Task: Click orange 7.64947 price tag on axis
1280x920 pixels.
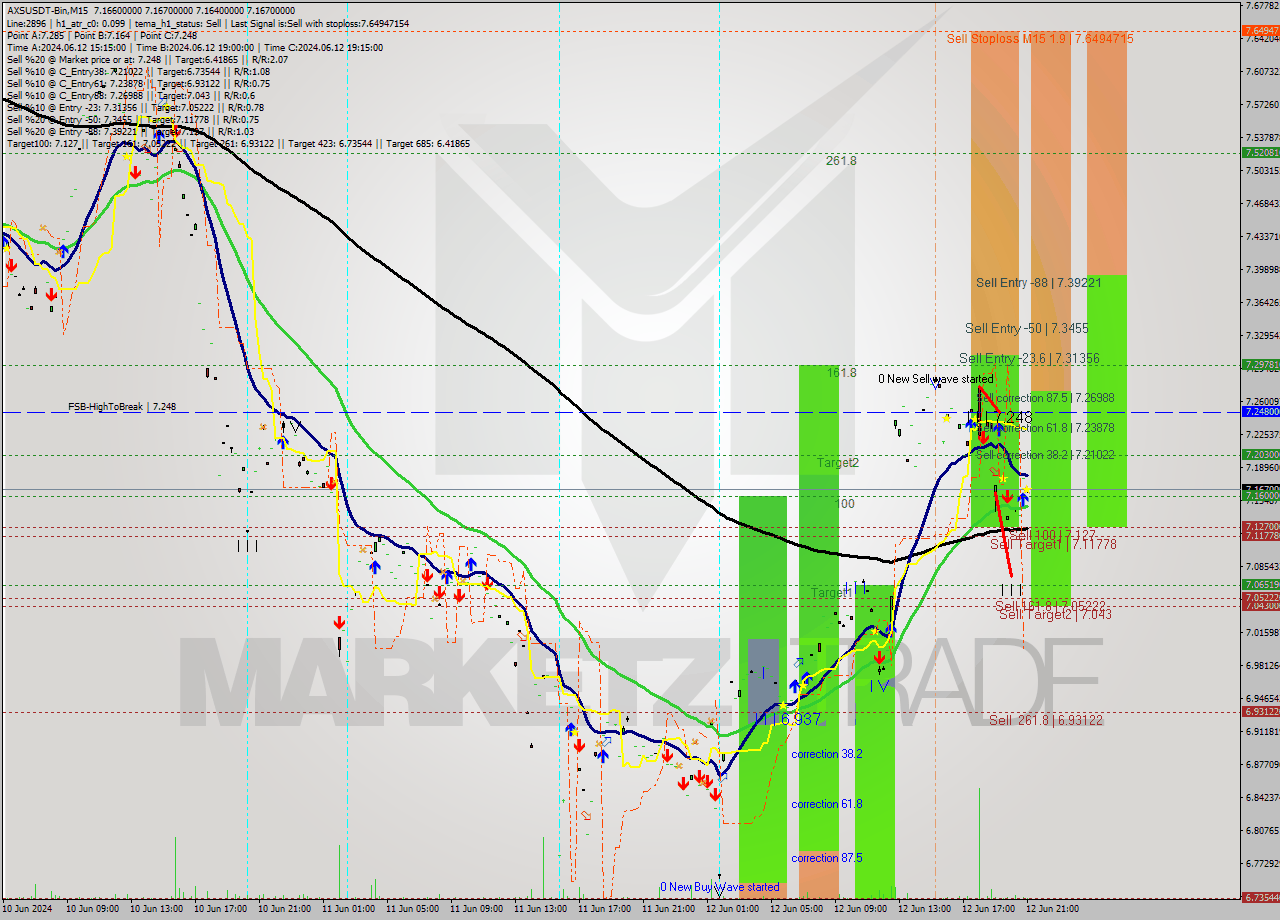Action: [1260, 31]
